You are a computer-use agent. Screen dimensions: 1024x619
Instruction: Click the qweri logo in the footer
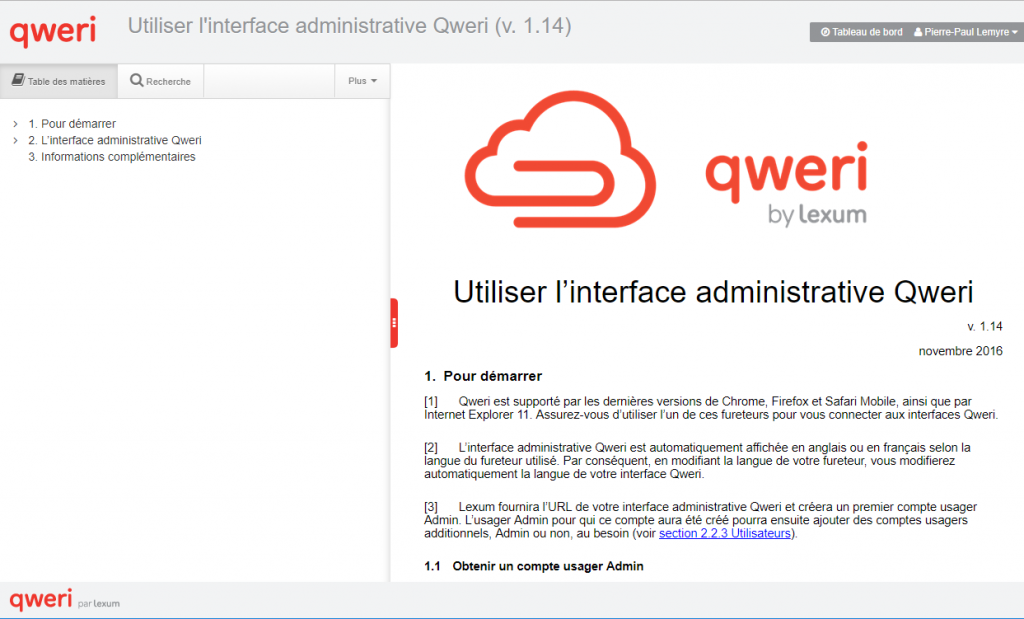41,600
